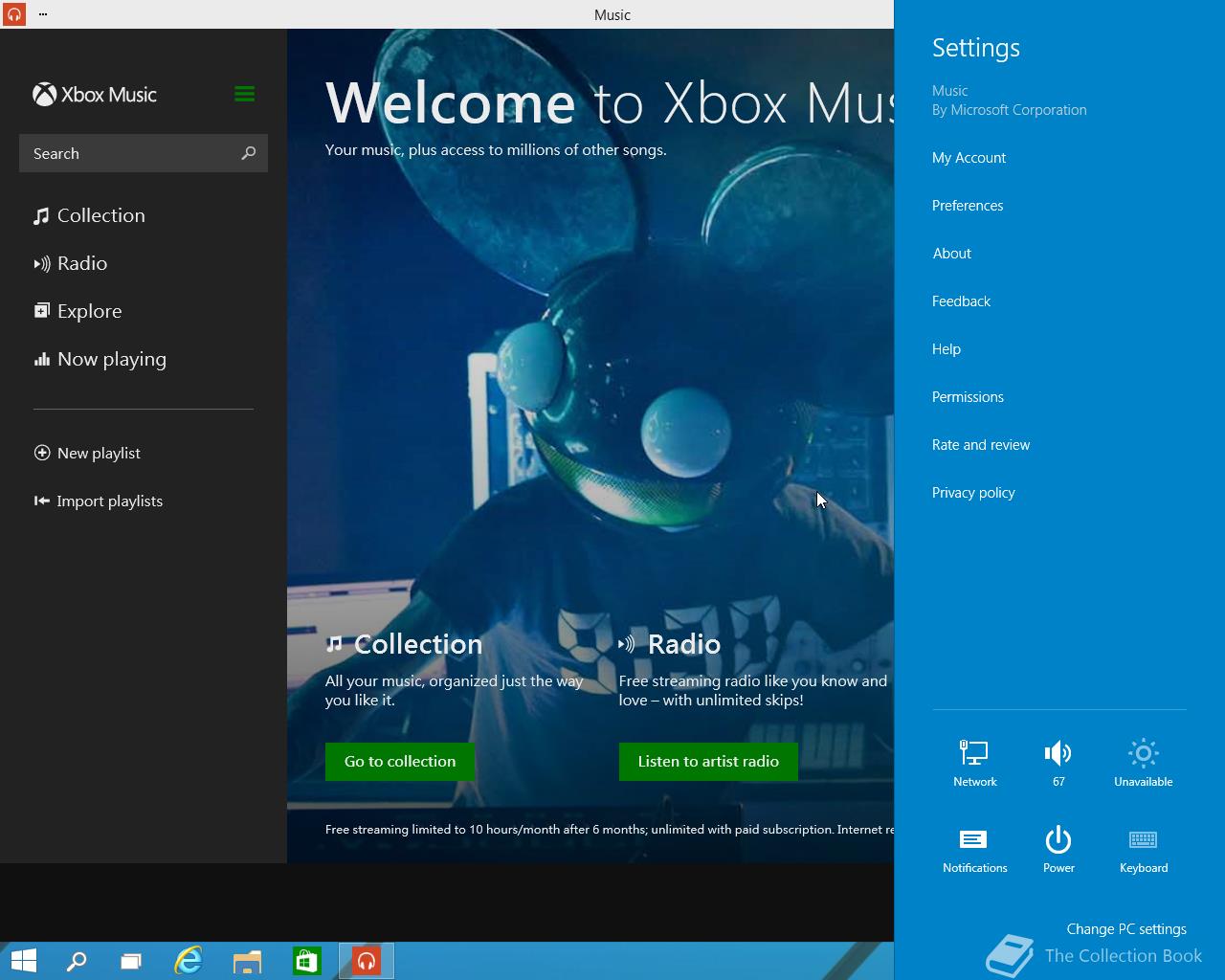Click inside the Search input field
Viewport: 1225px width, 980px height.
(x=144, y=153)
